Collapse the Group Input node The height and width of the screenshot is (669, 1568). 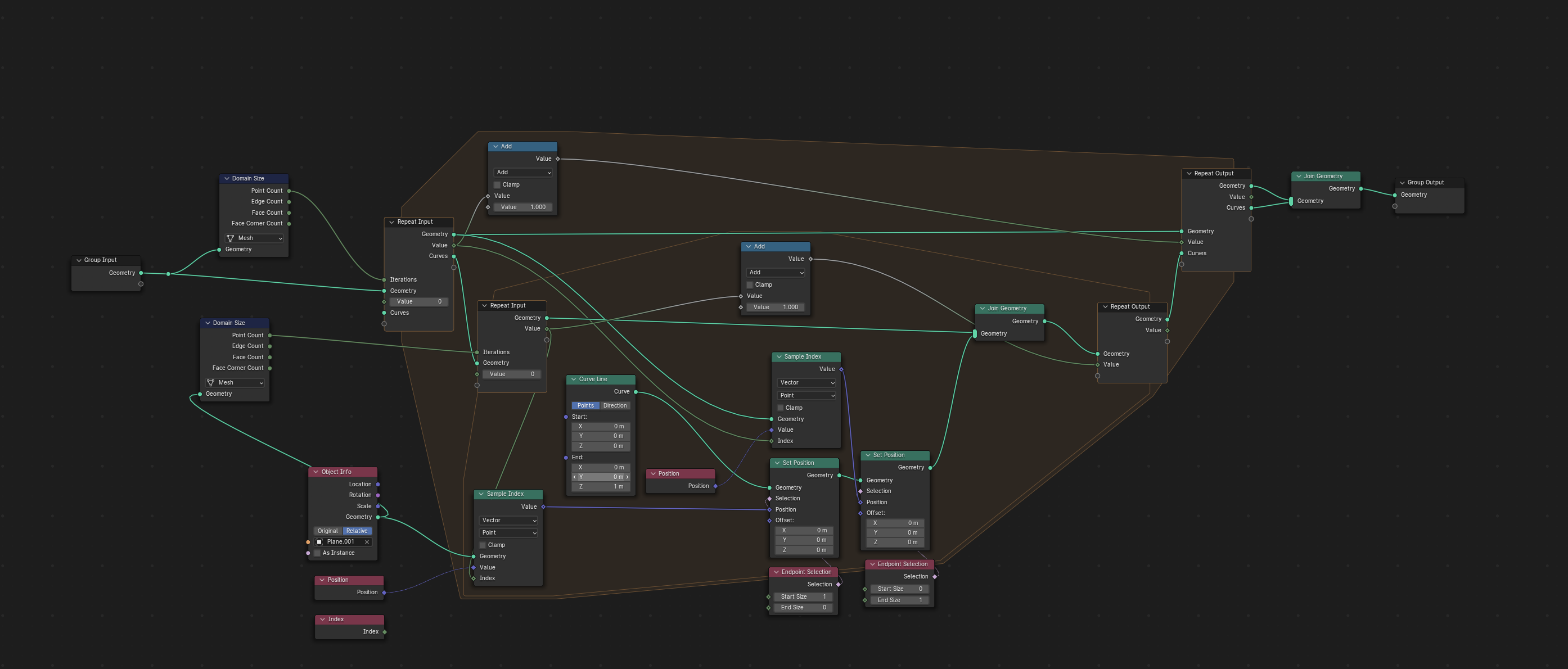pos(79,260)
